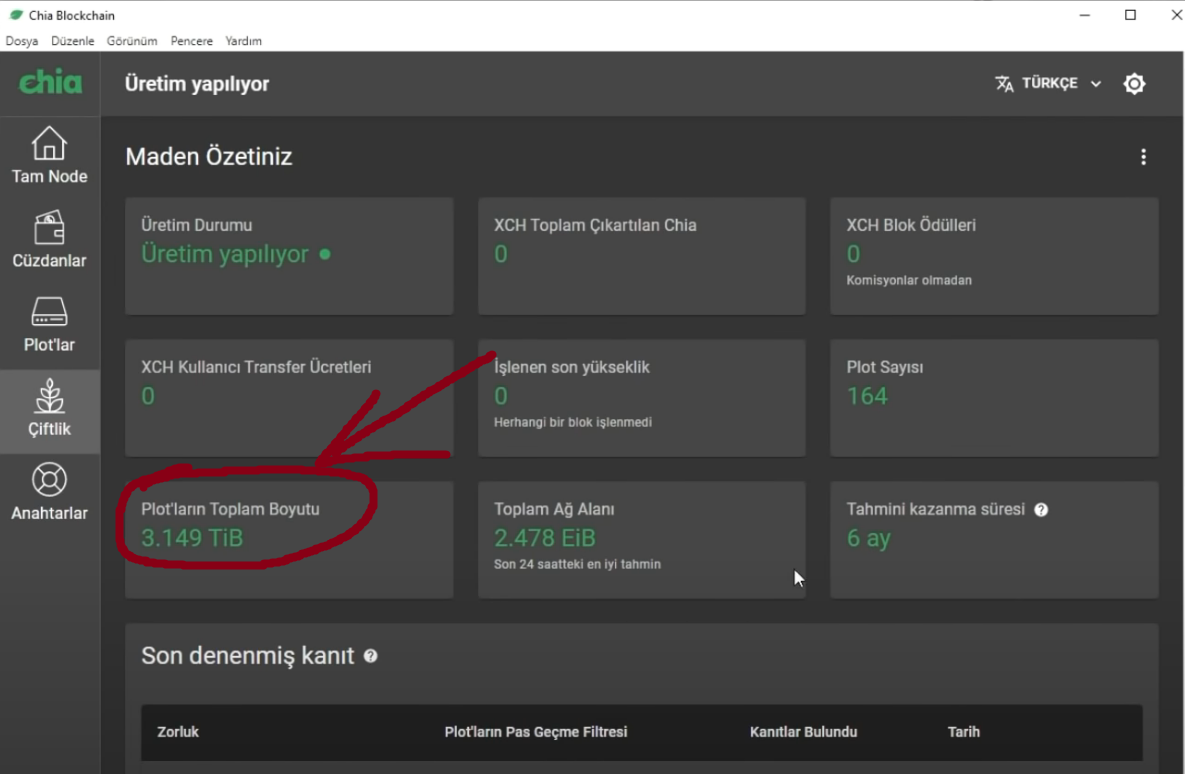Click the Chia leaf icon in title bar
The height and width of the screenshot is (774, 1185).
(x=16, y=14)
